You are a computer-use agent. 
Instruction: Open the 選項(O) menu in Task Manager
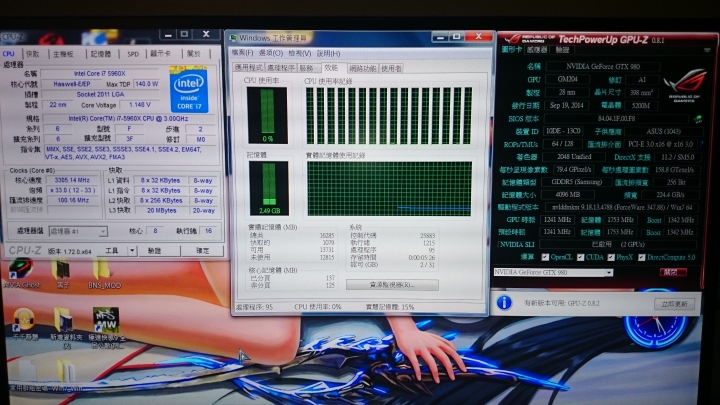coord(270,53)
